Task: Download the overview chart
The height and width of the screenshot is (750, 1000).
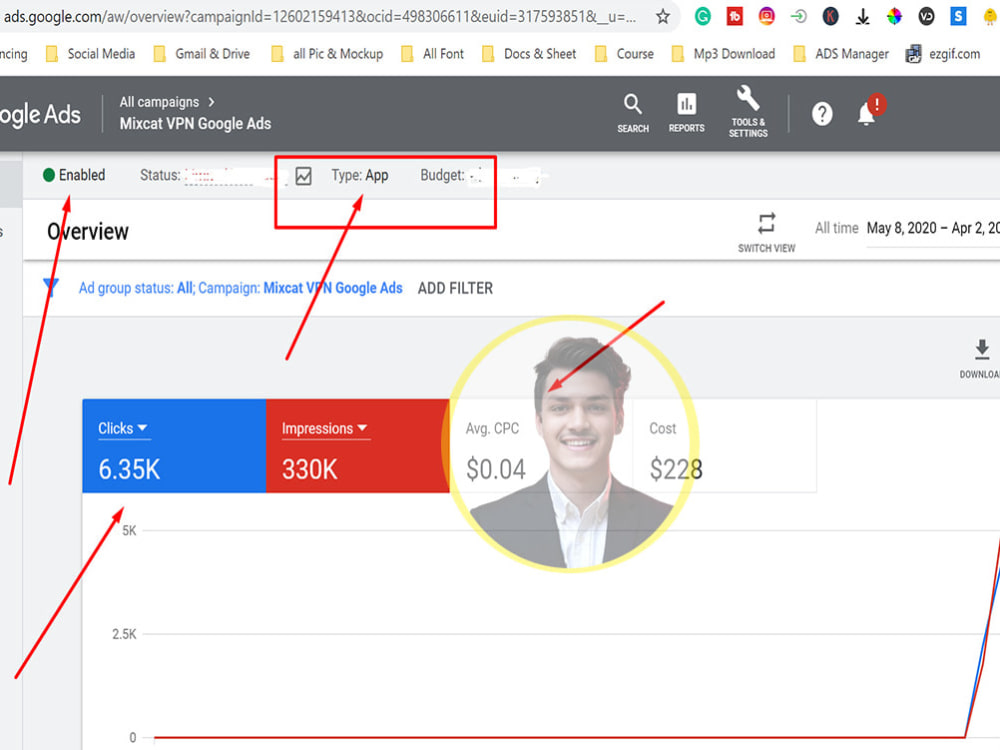Action: click(982, 359)
